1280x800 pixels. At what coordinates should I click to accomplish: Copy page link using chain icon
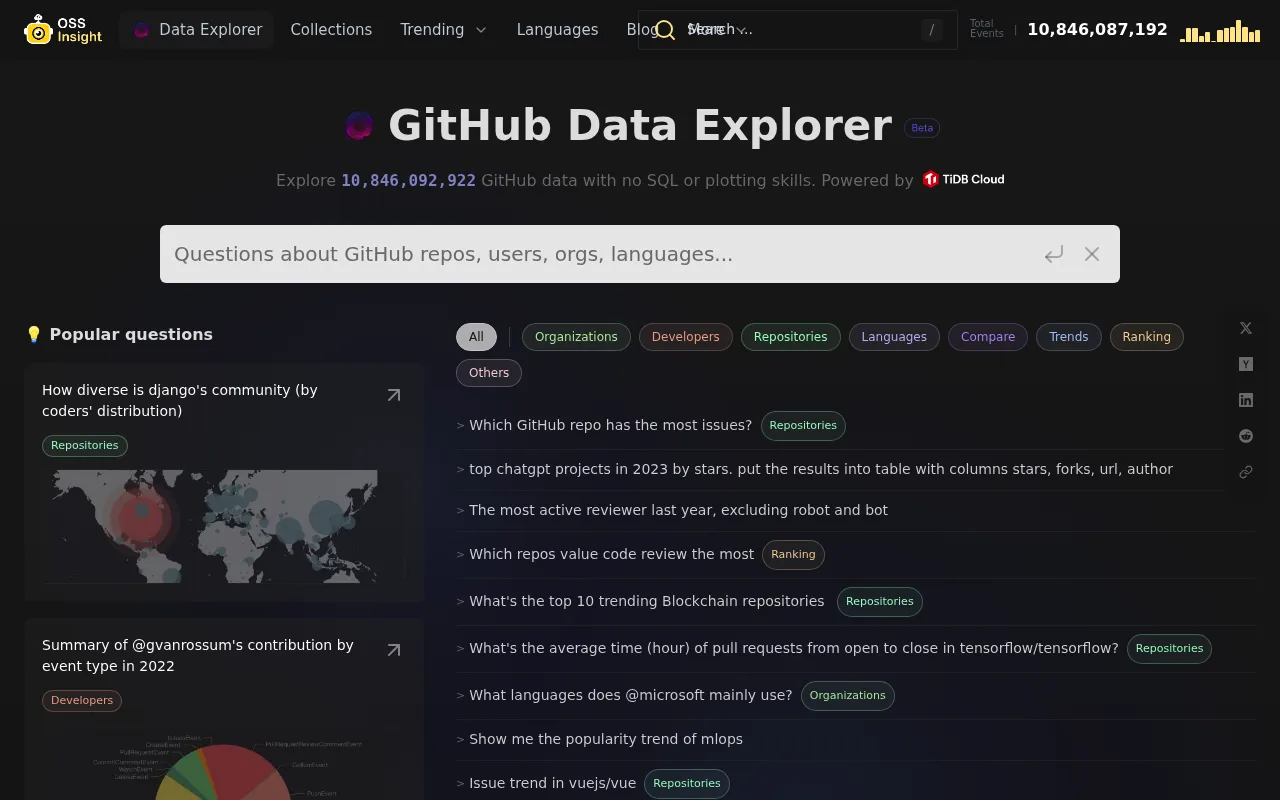coord(1246,472)
